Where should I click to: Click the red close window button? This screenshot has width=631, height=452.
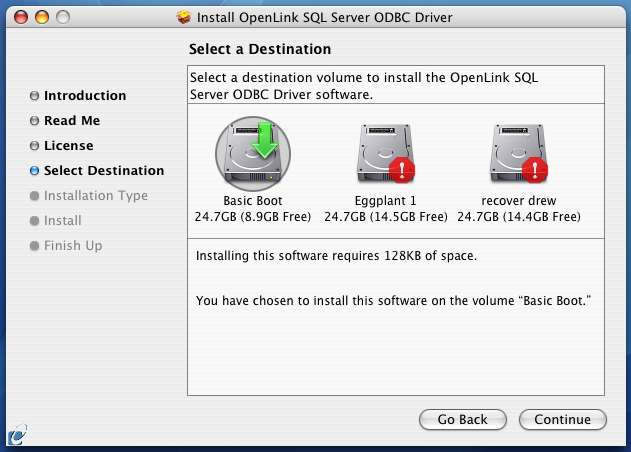click(x=21, y=17)
